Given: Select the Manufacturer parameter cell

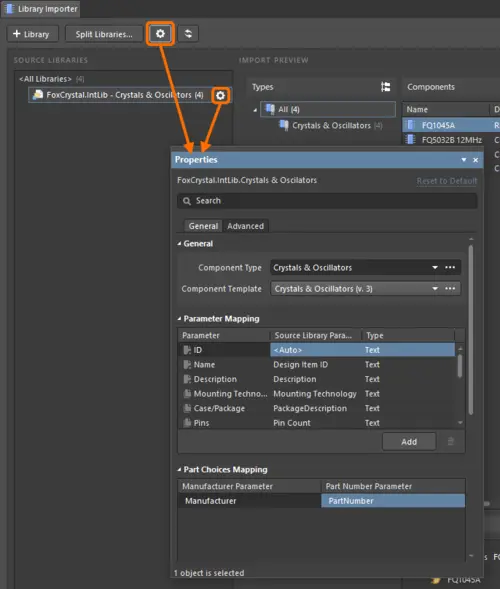Looking at the screenshot, I should point(249,501).
